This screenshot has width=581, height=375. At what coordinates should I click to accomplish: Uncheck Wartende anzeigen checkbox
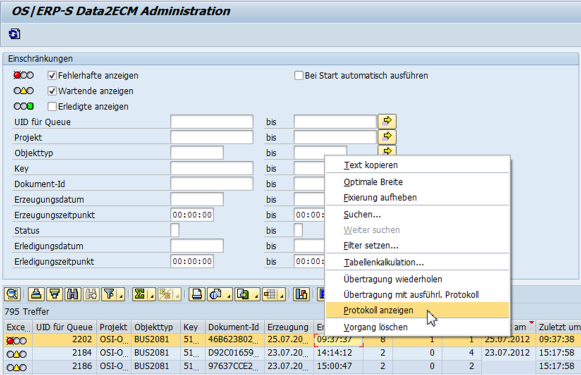(x=52, y=91)
